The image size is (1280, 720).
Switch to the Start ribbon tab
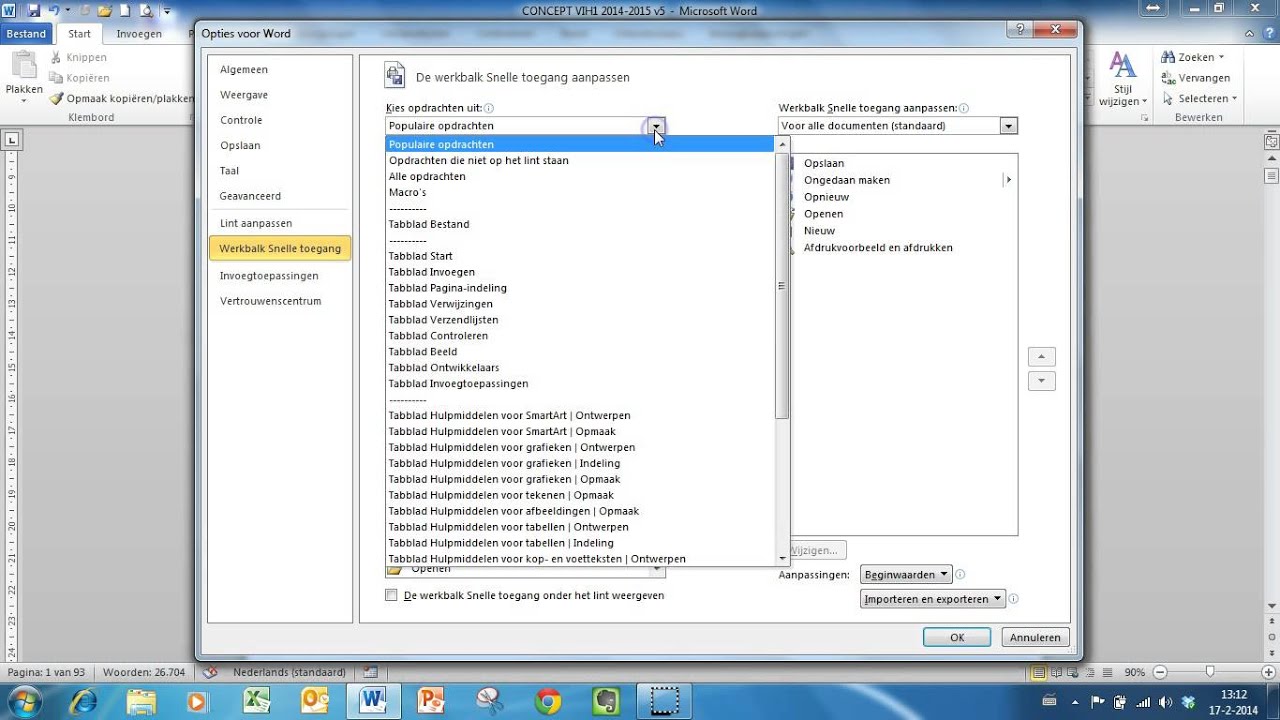(x=79, y=33)
